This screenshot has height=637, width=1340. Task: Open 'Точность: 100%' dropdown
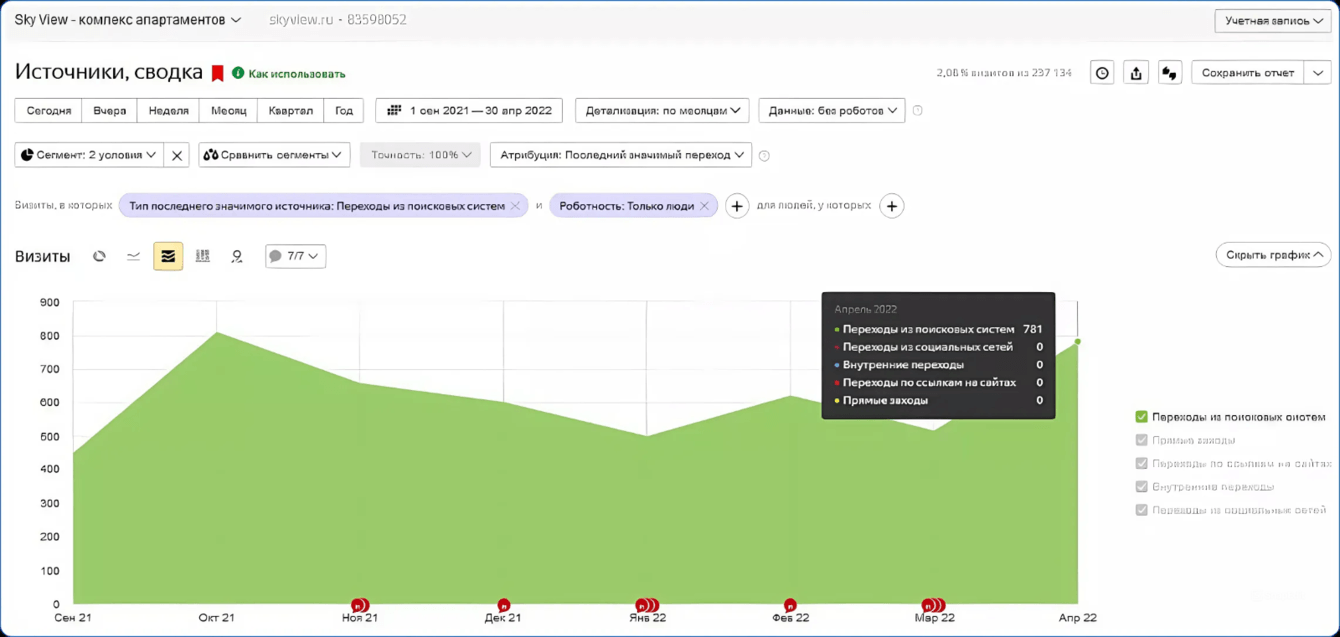[x=420, y=155]
